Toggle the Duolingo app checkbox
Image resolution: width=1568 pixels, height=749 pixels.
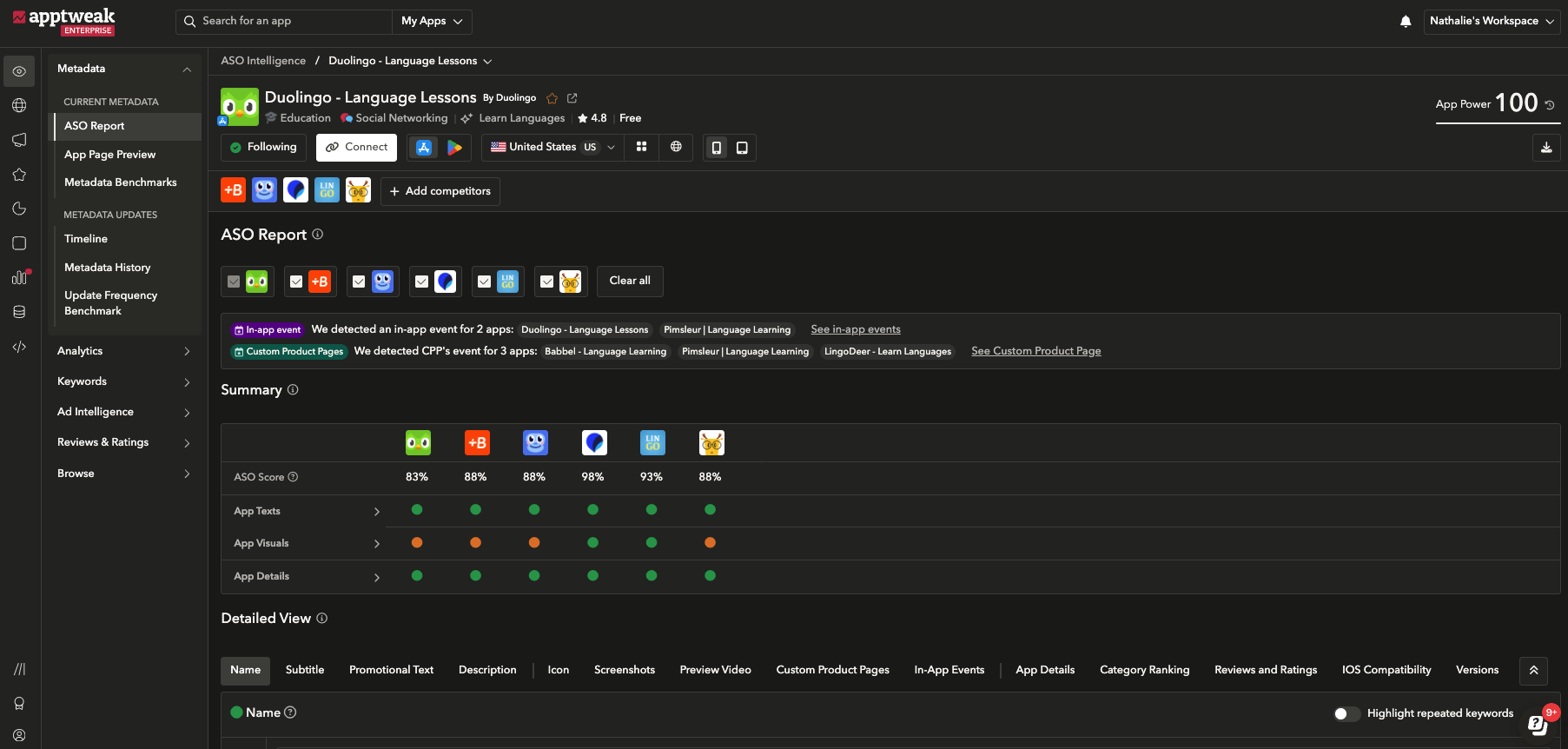[x=234, y=282]
